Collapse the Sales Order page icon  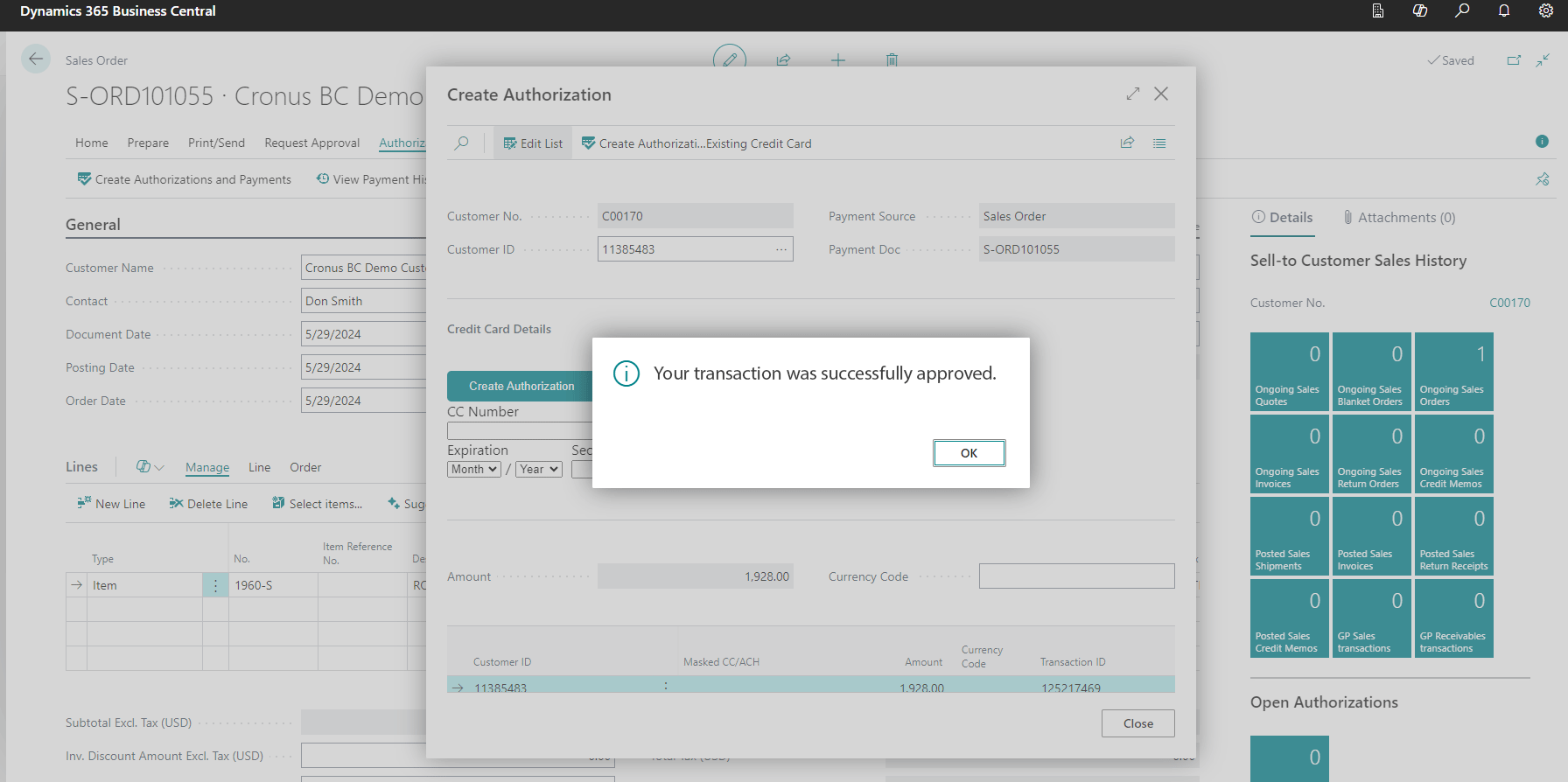tap(1543, 60)
